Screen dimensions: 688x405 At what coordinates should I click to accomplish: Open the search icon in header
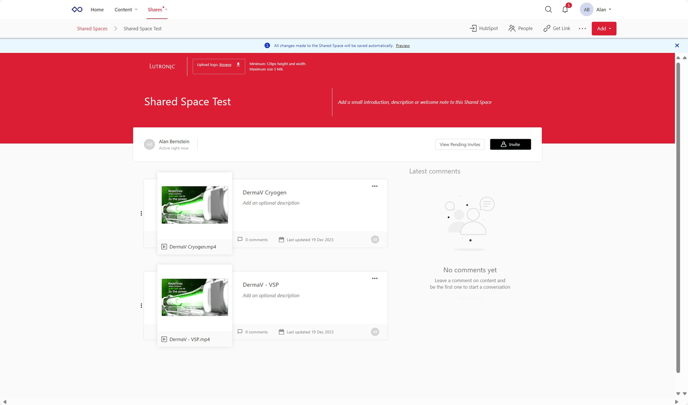tap(548, 9)
